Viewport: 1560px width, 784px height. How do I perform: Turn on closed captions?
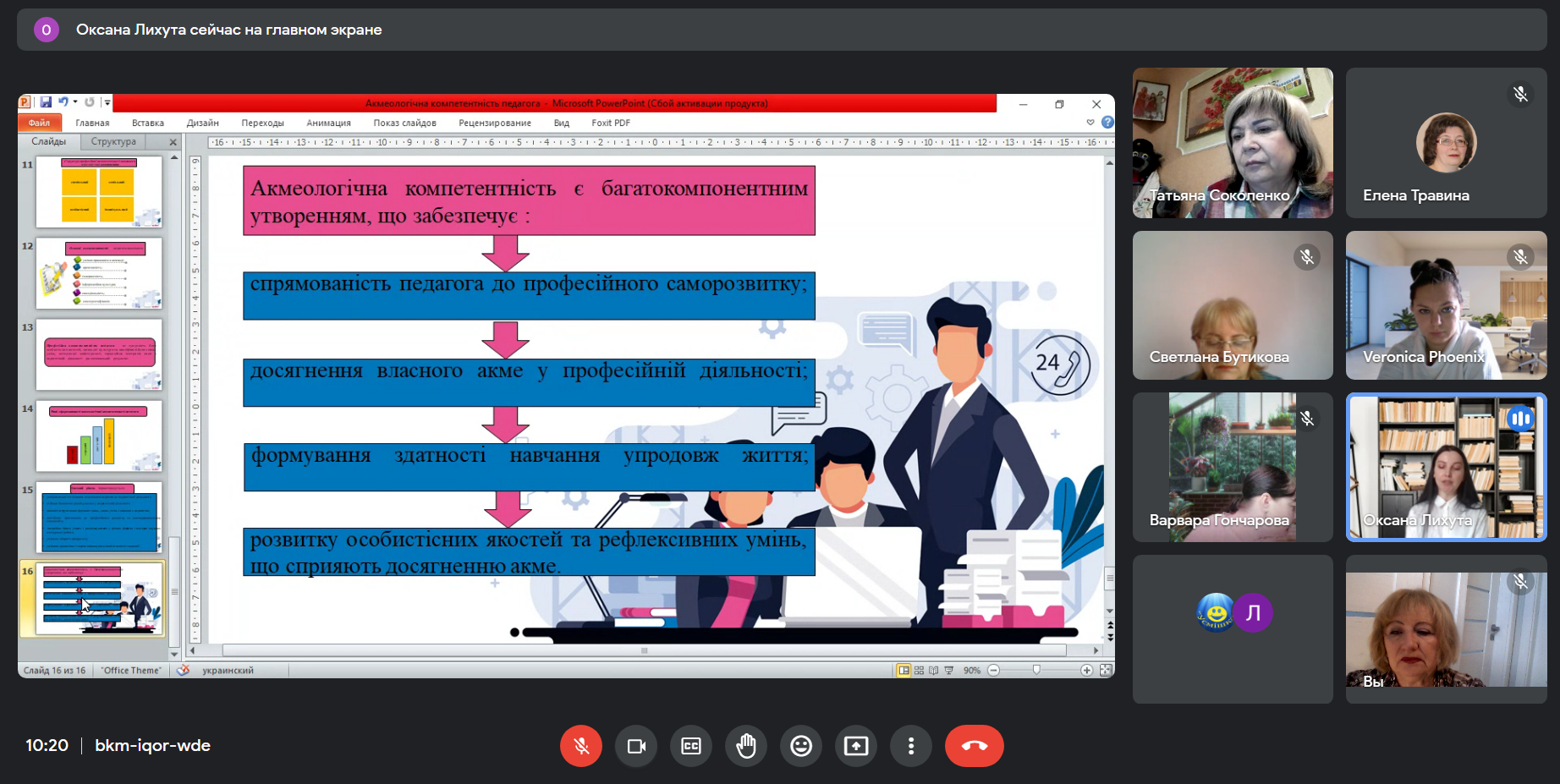pos(691,746)
